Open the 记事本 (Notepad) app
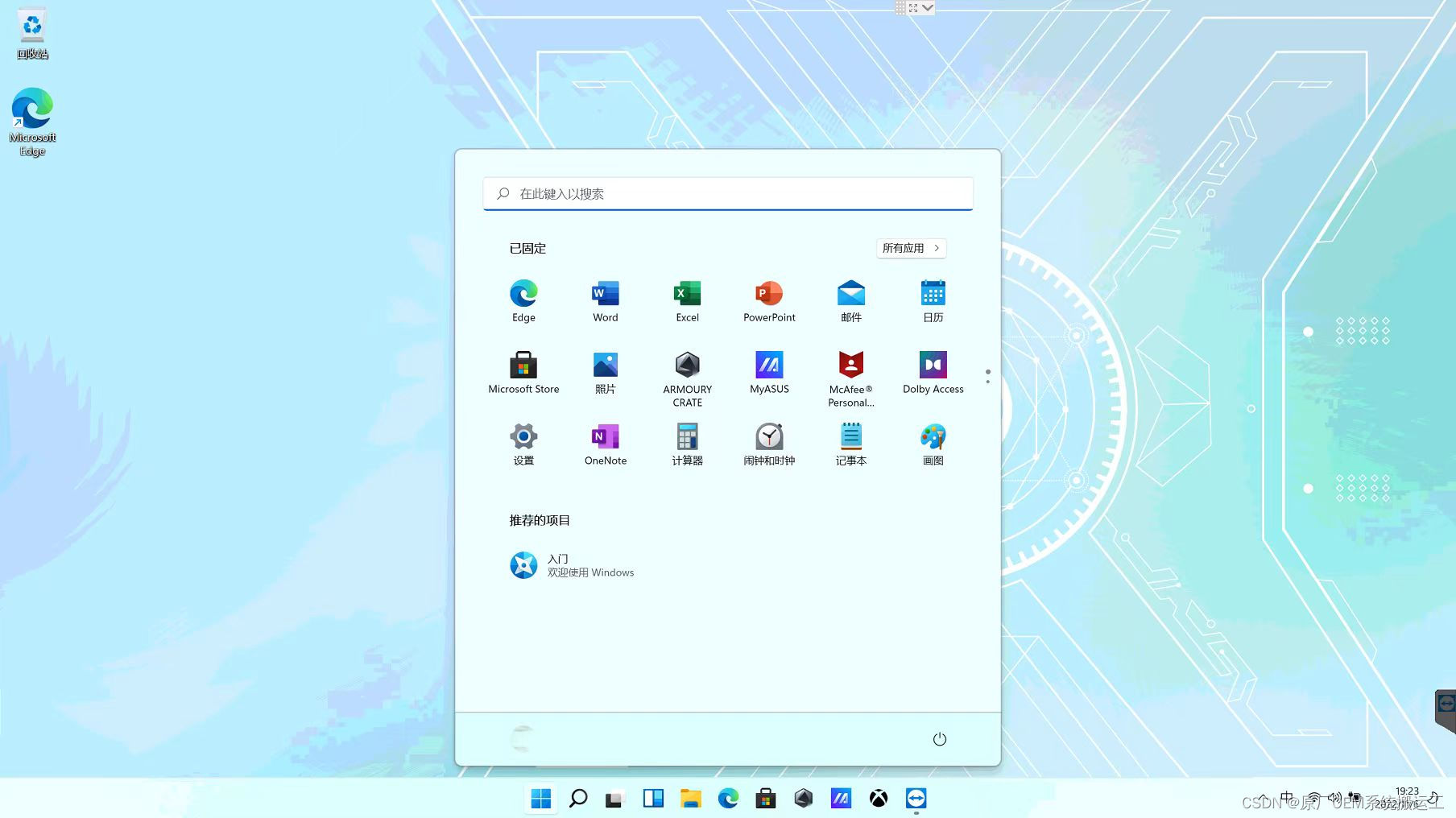This screenshot has height=818, width=1456. pyautogui.click(x=851, y=444)
